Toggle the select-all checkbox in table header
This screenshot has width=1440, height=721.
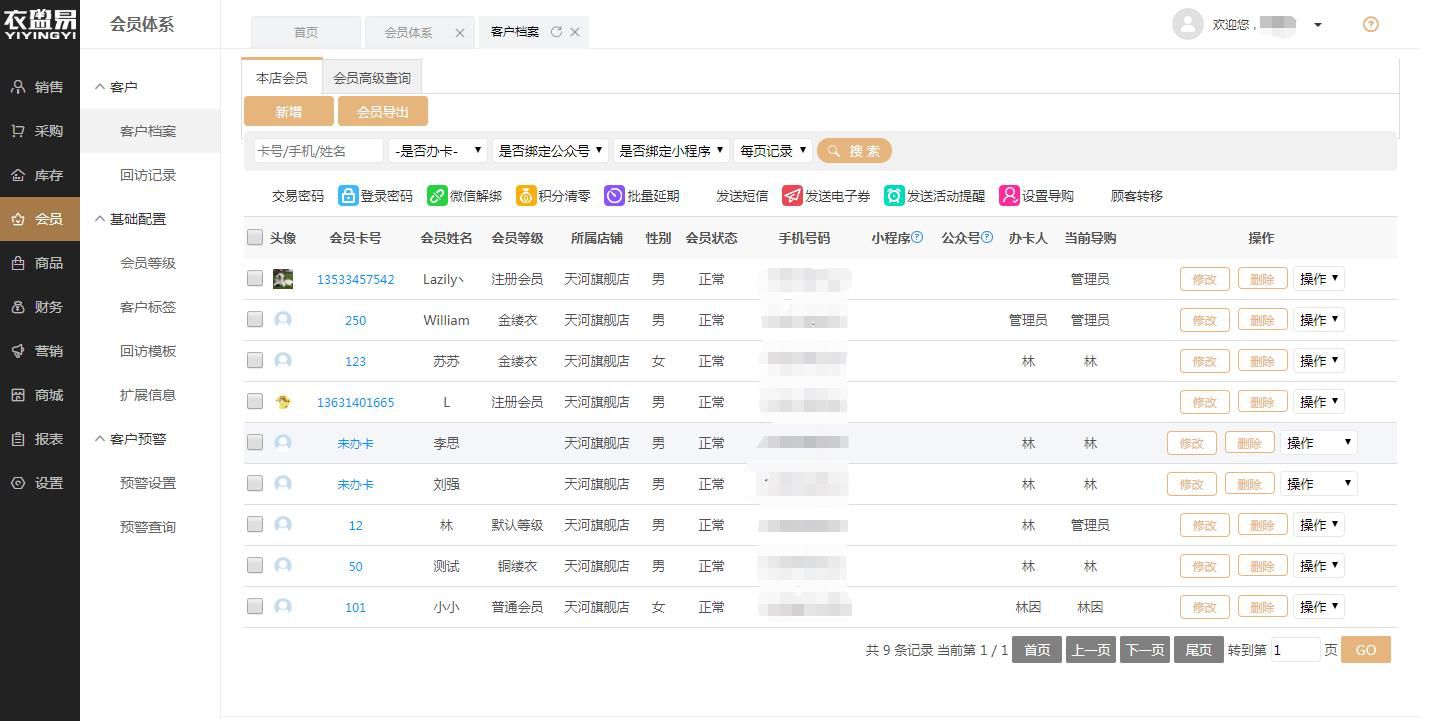pyautogui.click(x=255, y=238)
